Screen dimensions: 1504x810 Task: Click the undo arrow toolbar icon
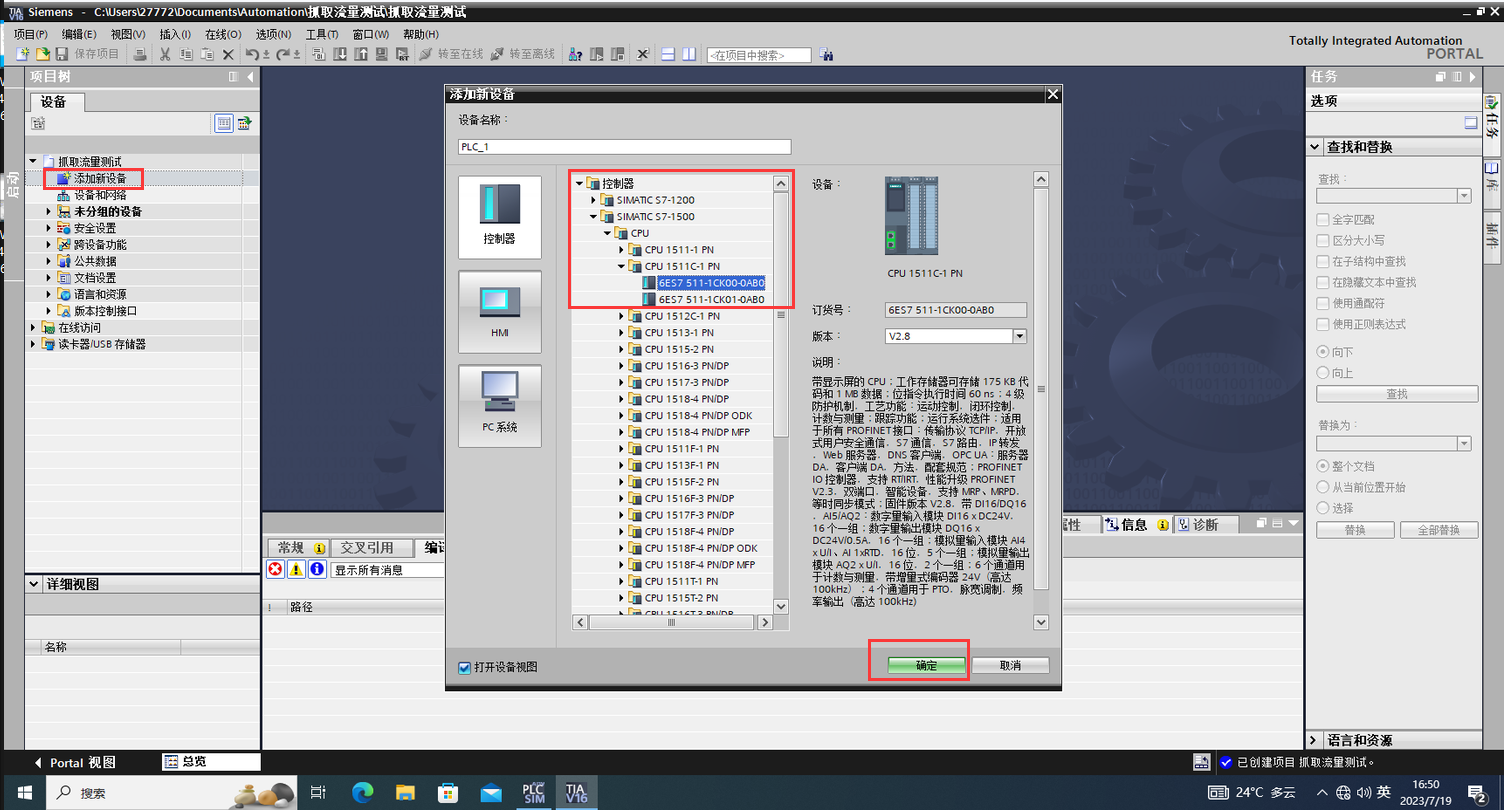[252, 54]
